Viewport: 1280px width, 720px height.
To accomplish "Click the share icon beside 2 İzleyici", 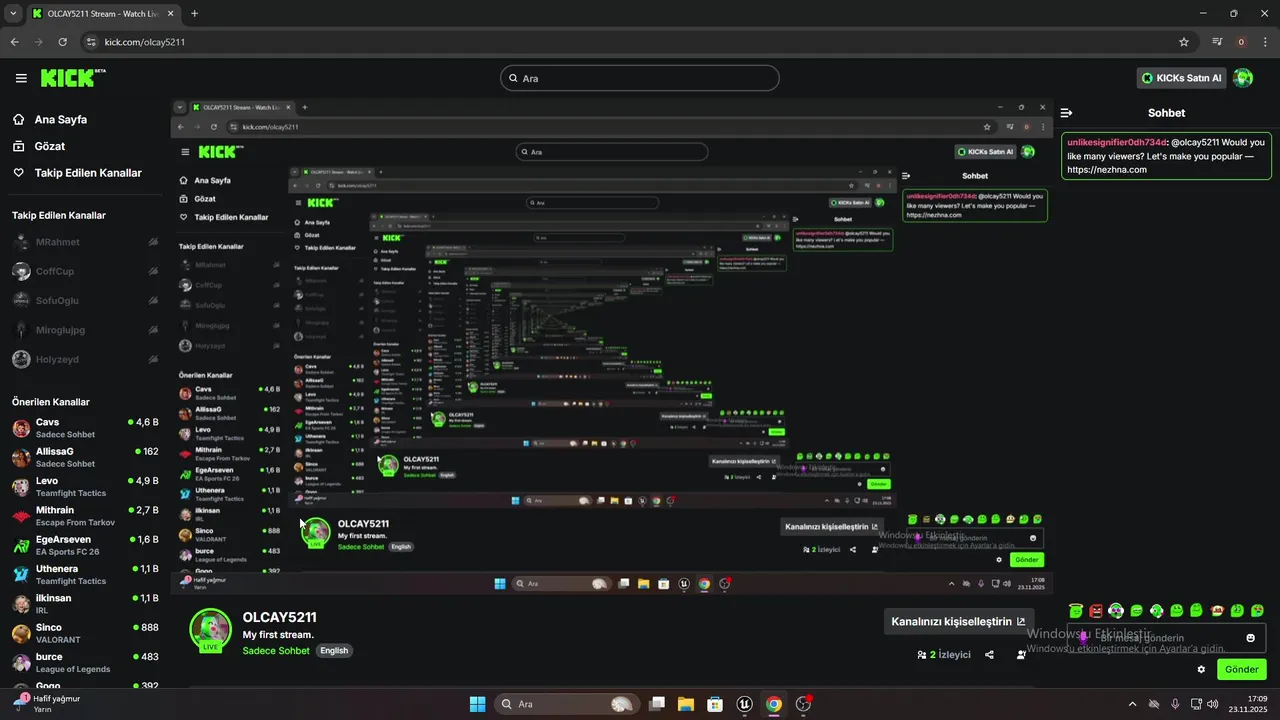I will pos(989,655).
